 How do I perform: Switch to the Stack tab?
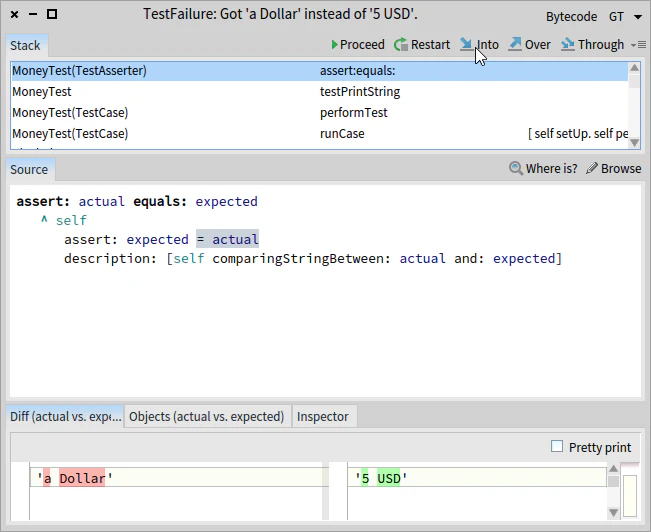(25, 45)
